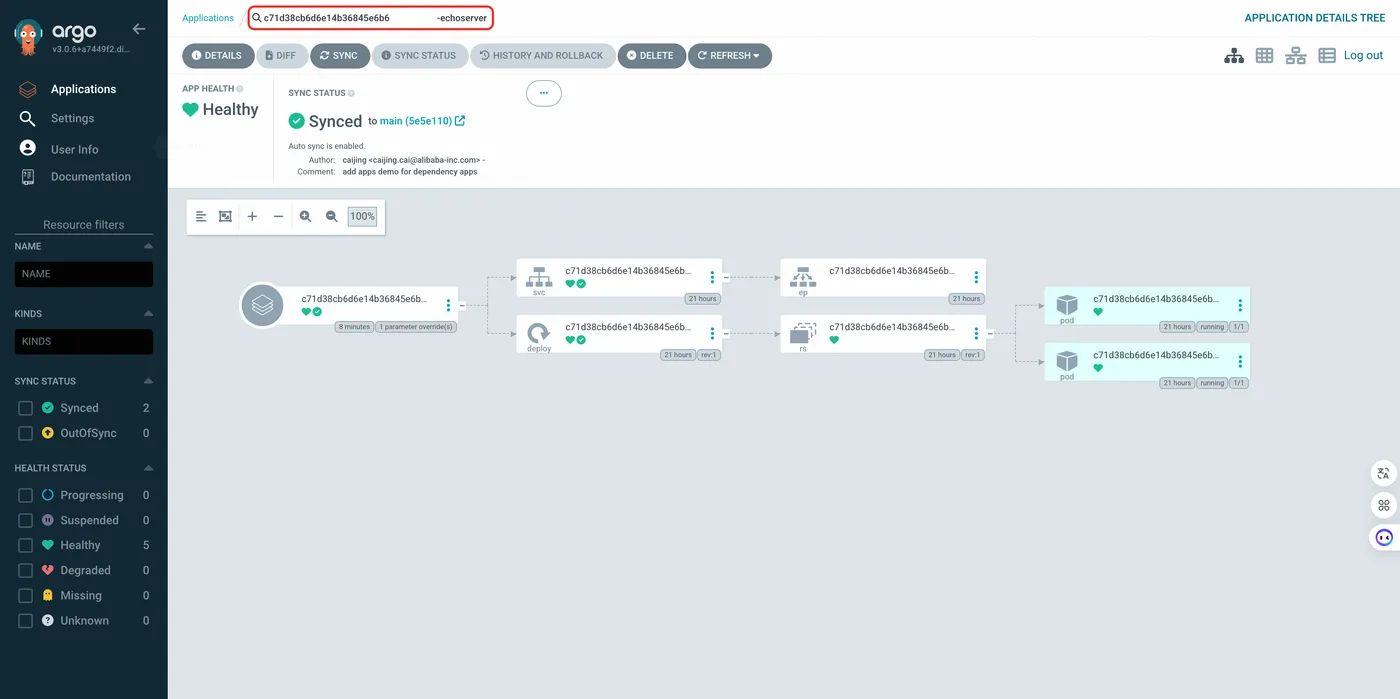Click the compact layout toolbar icon
The image size is (1400, 699).
pos(200,216)
